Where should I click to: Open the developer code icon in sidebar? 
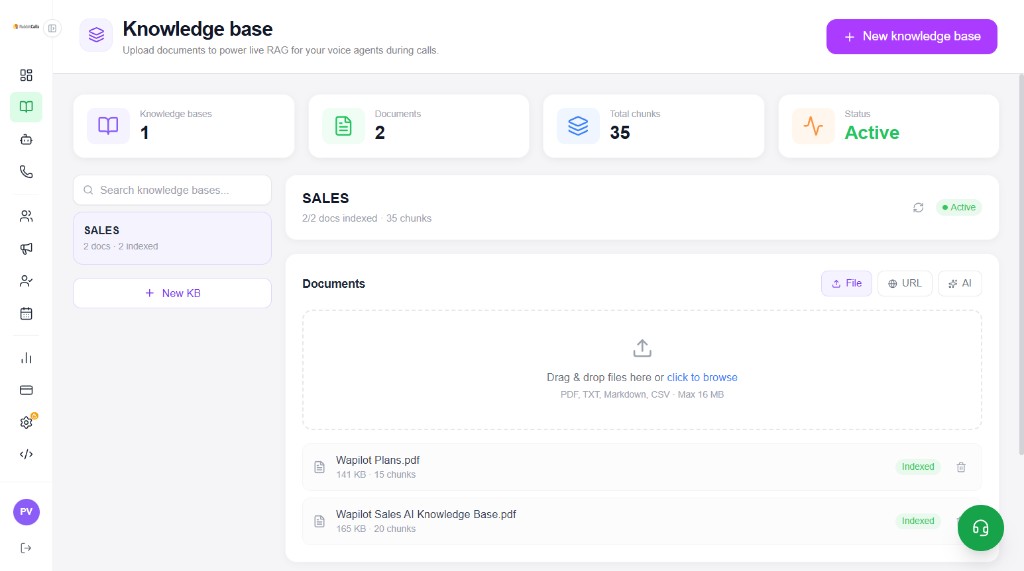point(26,454)
